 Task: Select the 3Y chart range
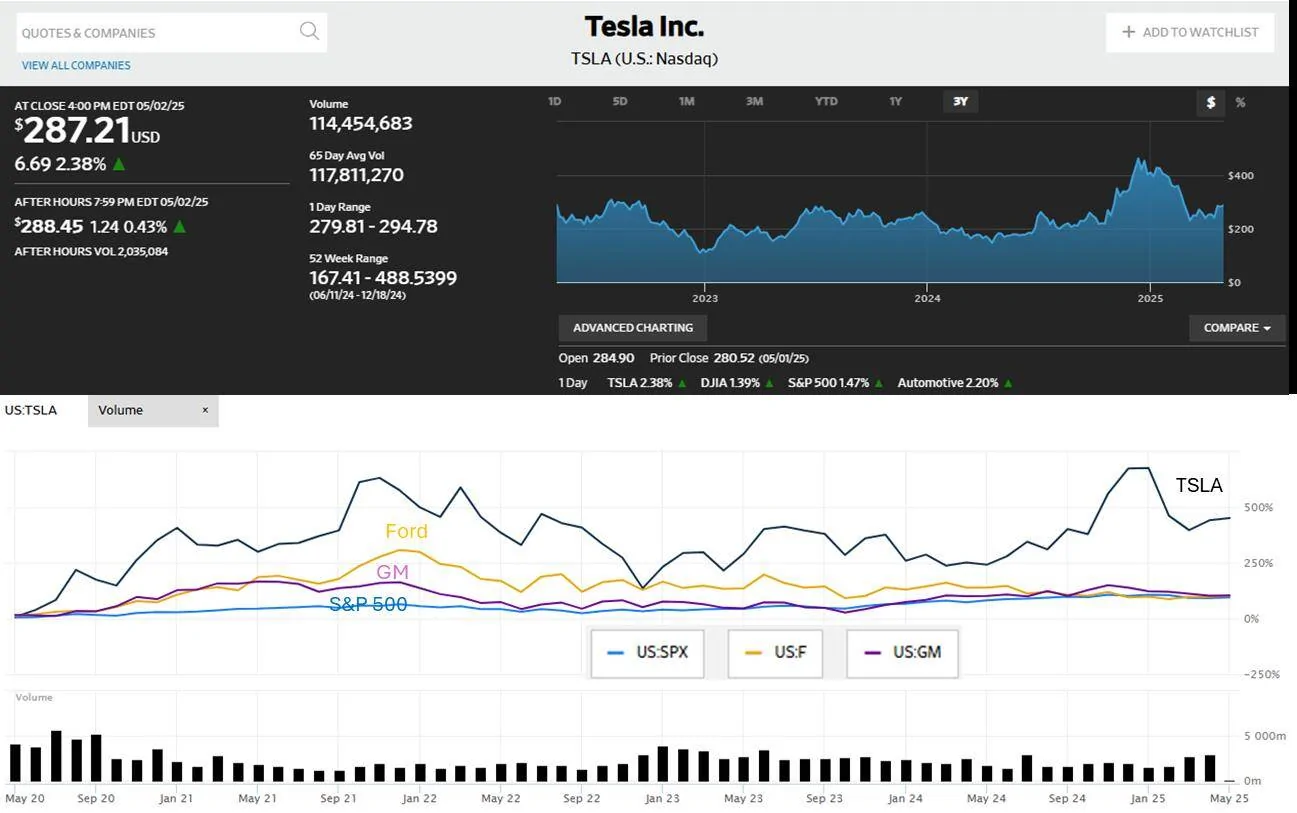(960, 101)
